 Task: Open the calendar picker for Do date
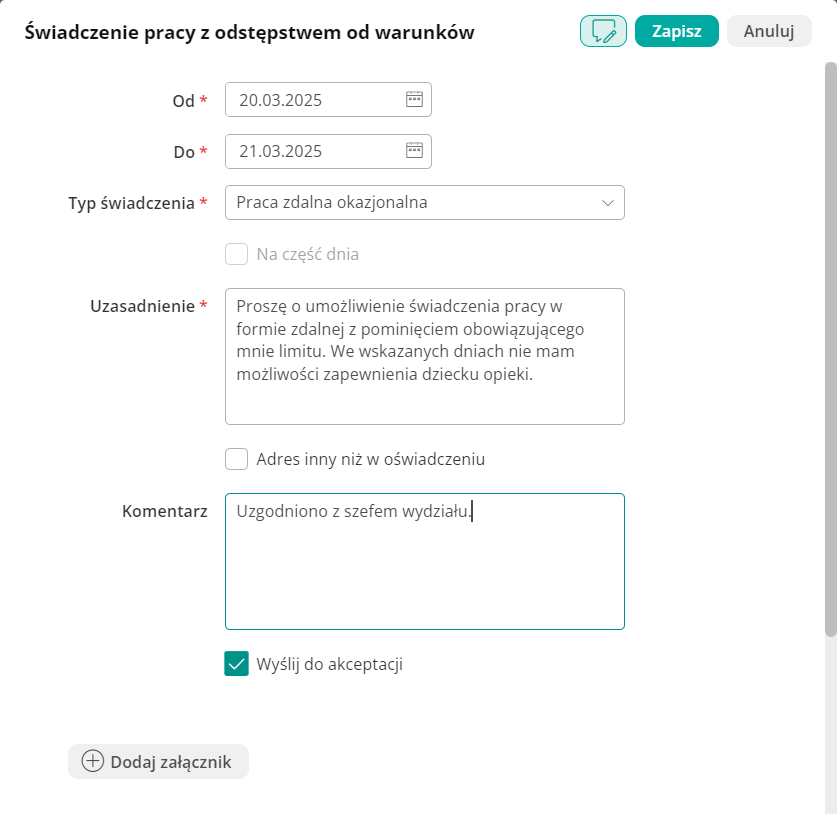coord(414,151)
